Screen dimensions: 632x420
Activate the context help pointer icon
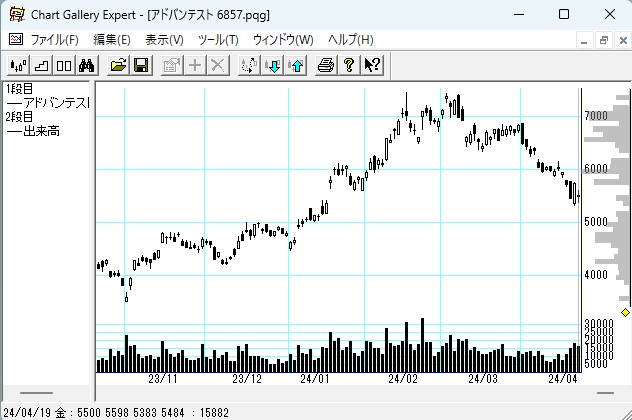click(372, 65)
